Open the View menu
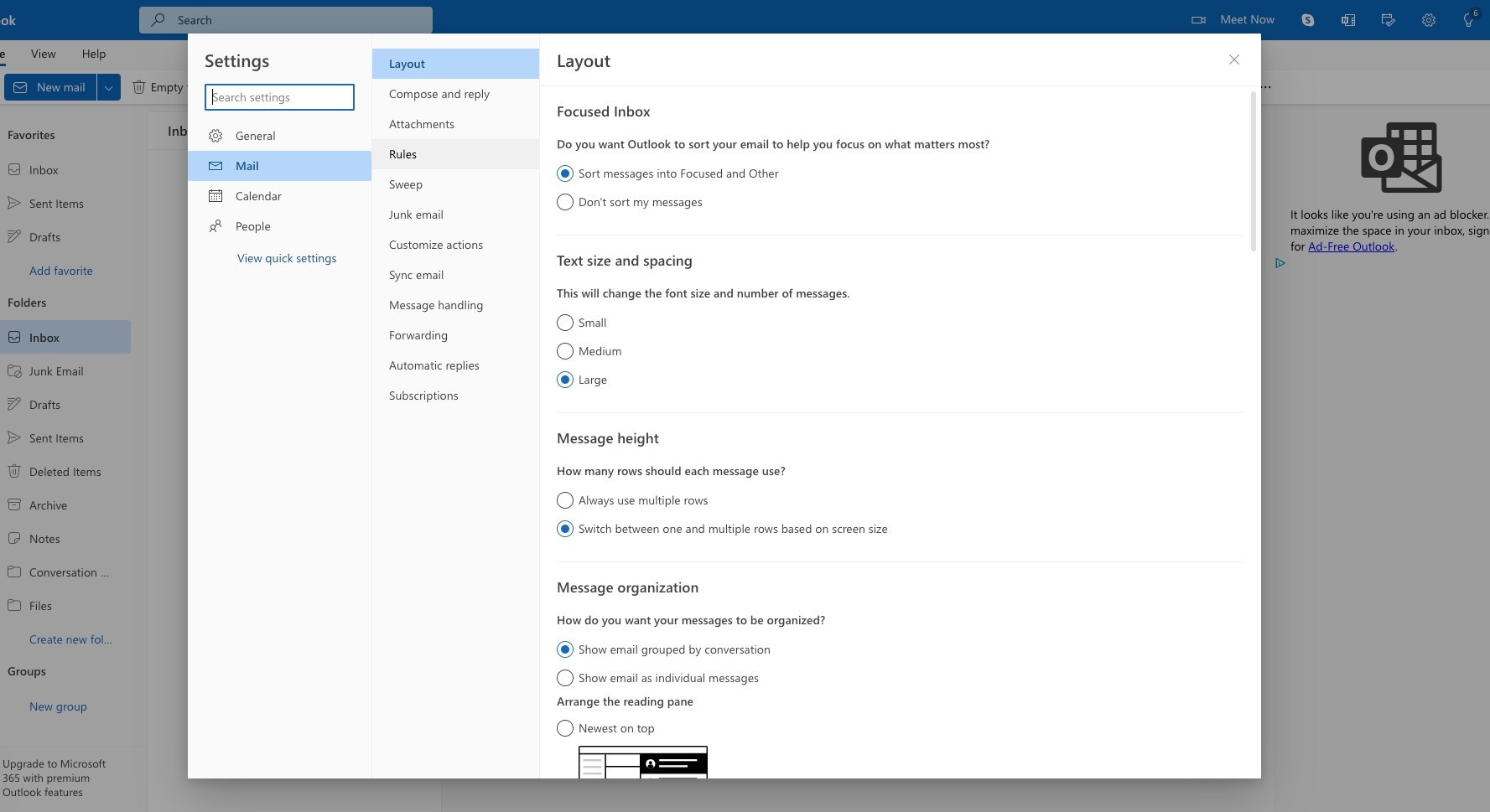The height and width of the screenshot is (812, 1490). pos(43,54)
